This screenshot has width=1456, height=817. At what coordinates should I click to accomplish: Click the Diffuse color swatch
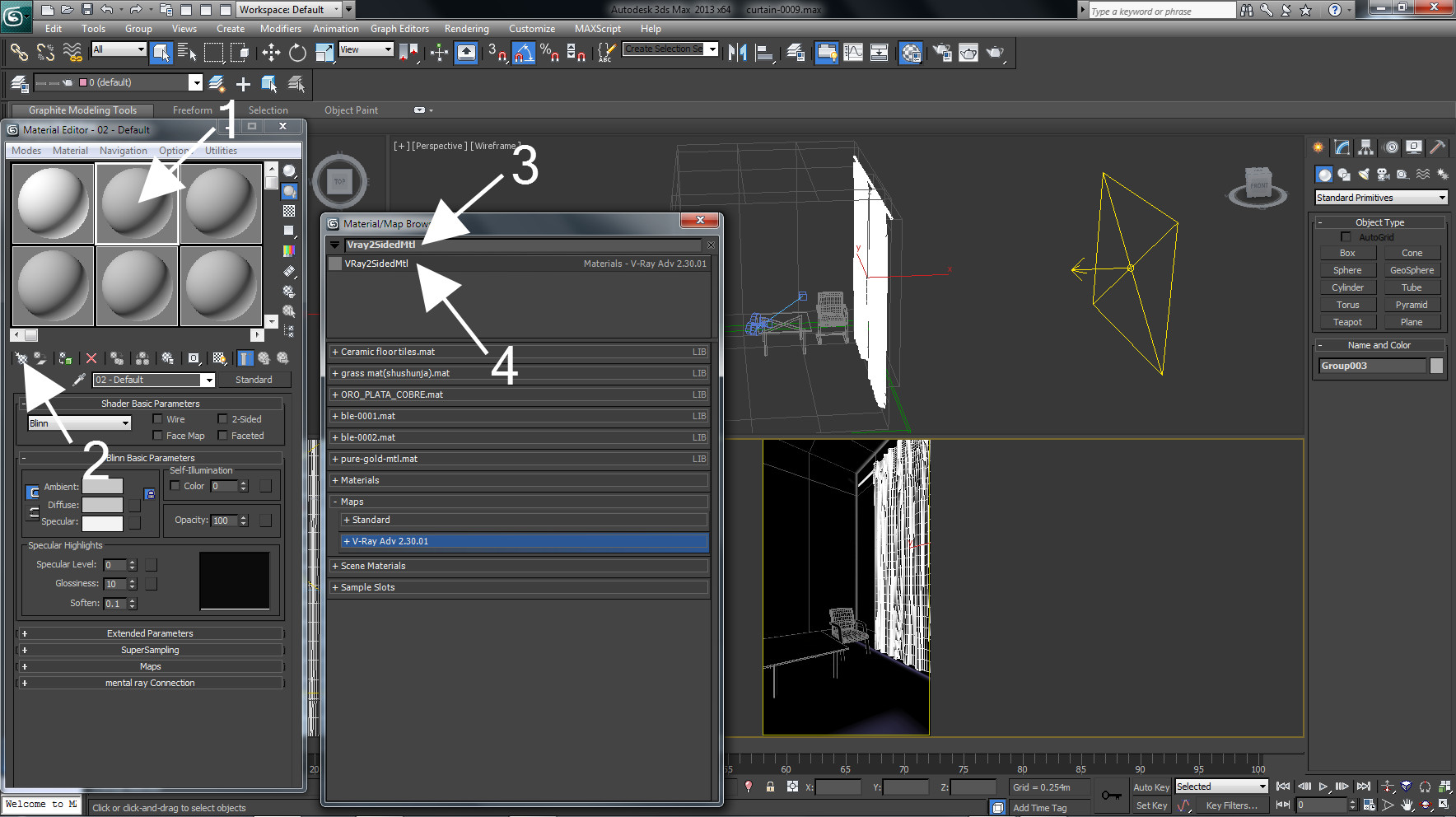pos(103,505)
